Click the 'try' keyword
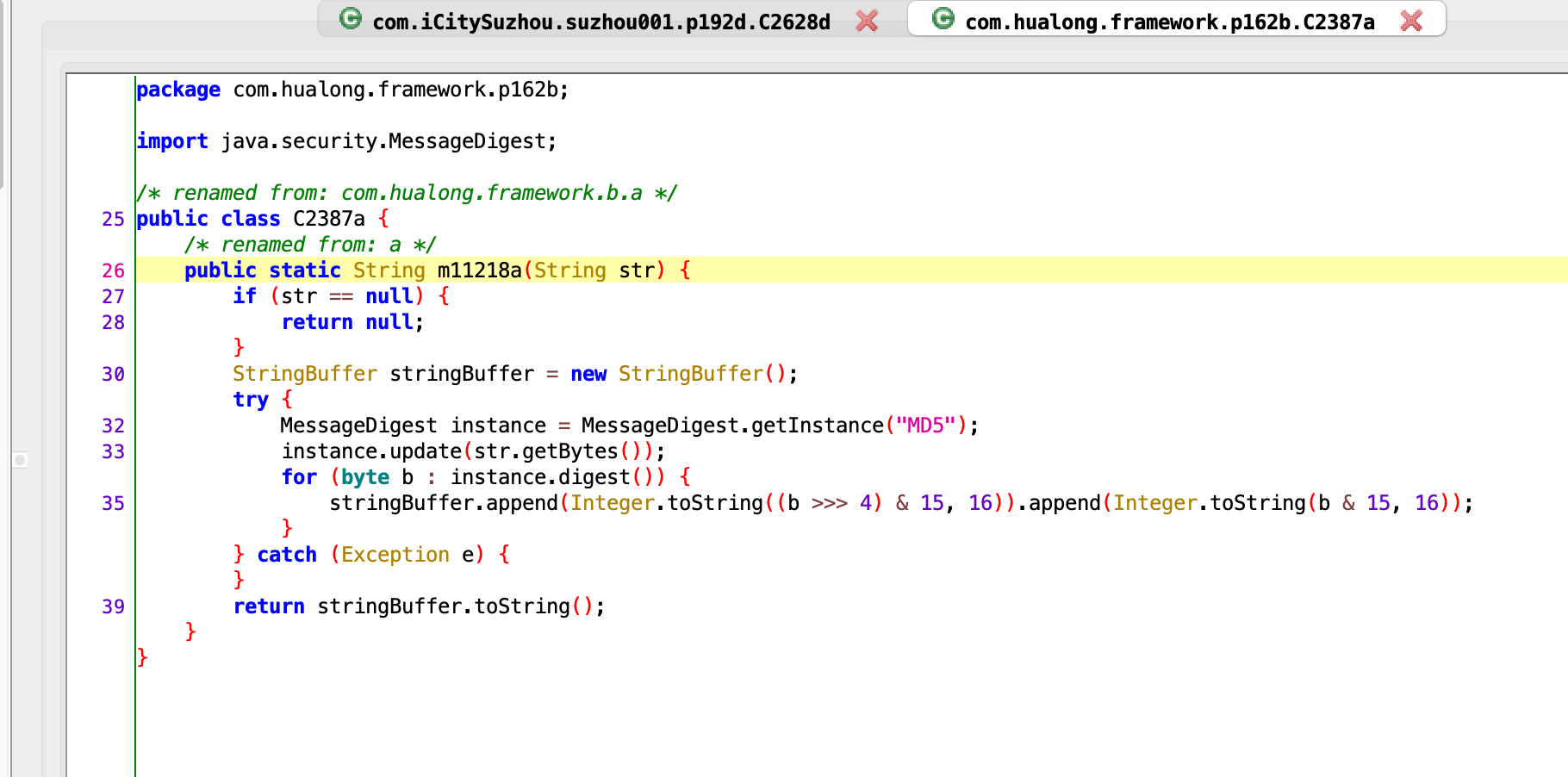This screenshot has height=777, width=1568. click(x=251, y=401)
